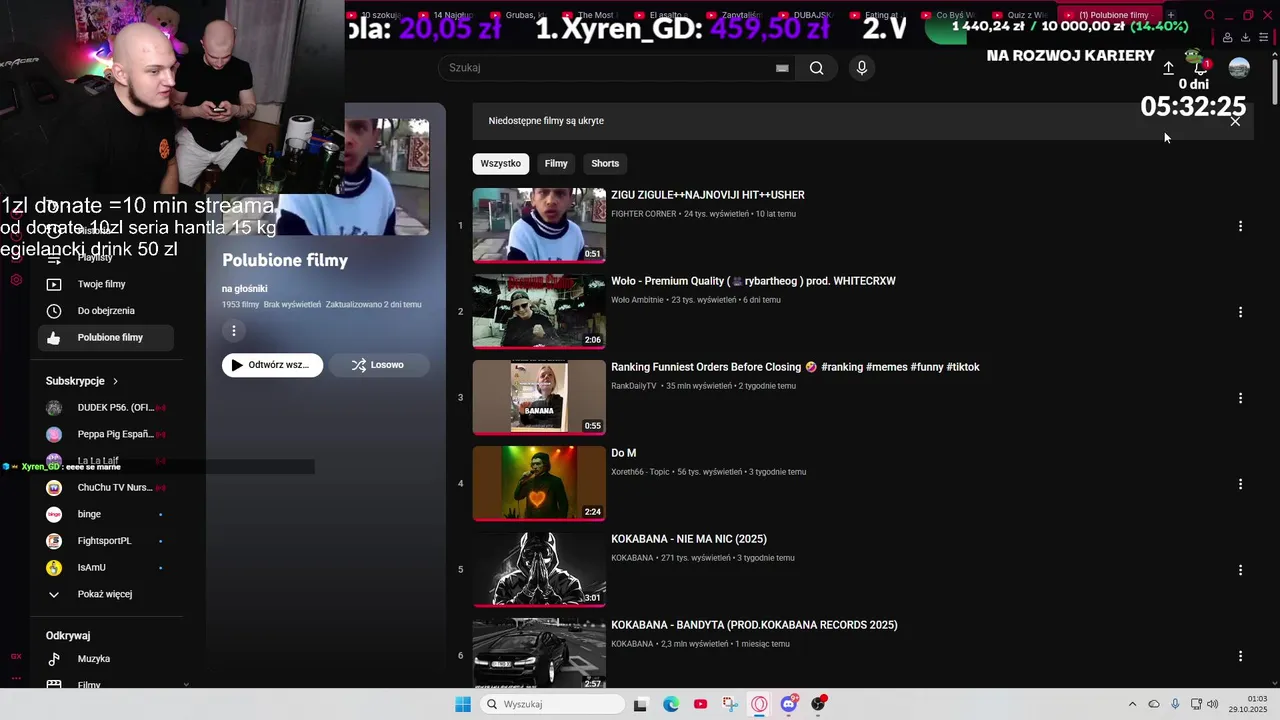The height and width of the screenshot is (720, 1280).
Task: Open the on-screen keyboard icon in search box
Action: point(782,68)
